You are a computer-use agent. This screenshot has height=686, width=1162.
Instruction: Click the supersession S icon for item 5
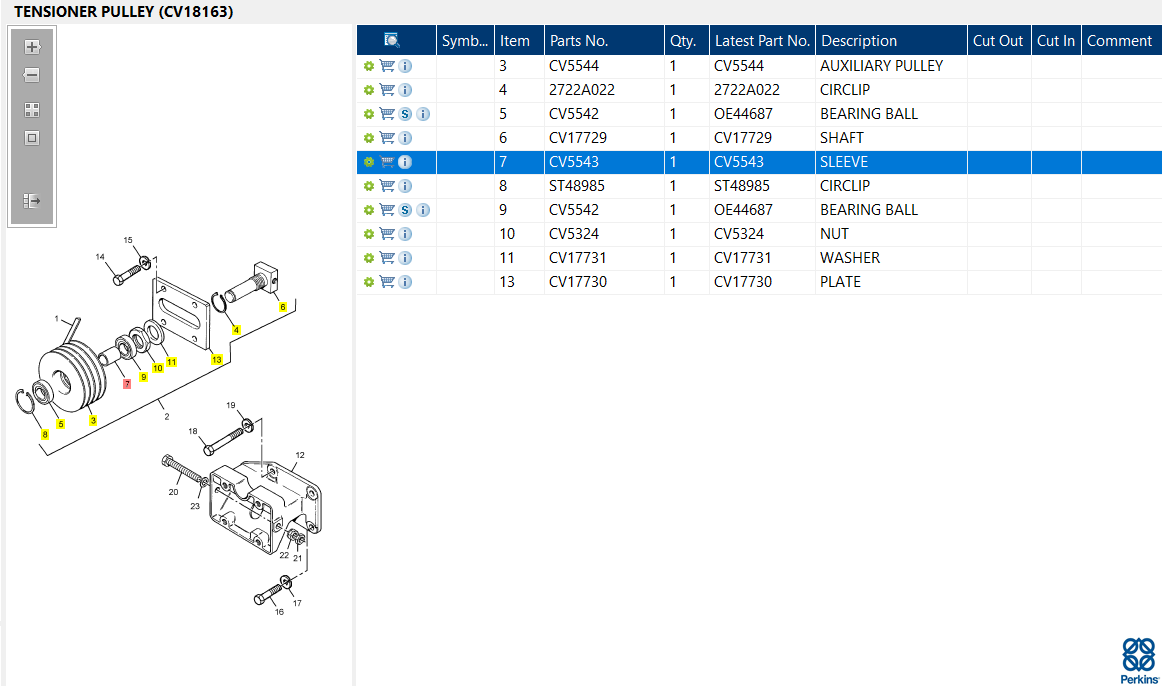coord(405,114)
